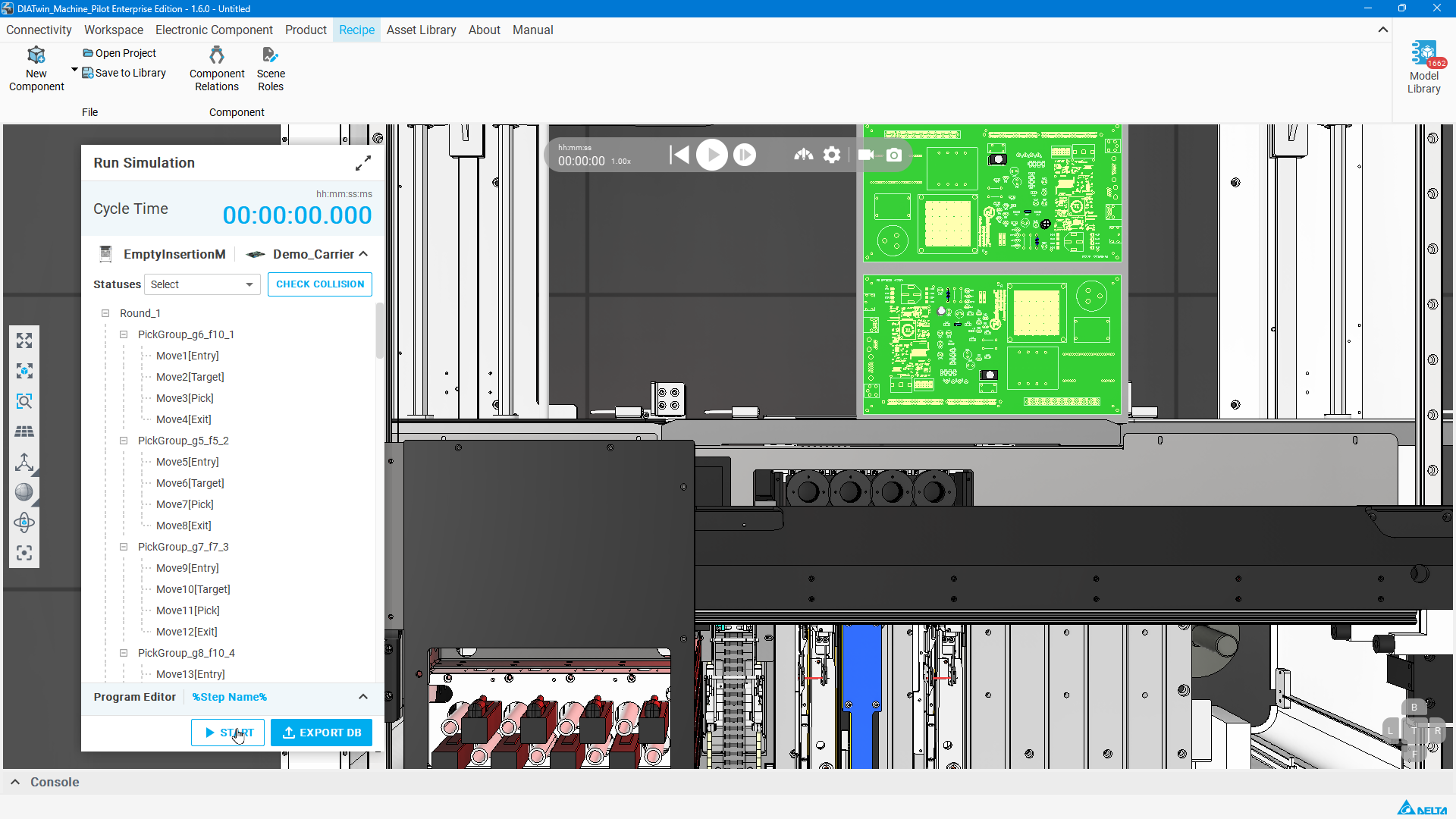
Task: Click the START simulation button
Action: 227,733
